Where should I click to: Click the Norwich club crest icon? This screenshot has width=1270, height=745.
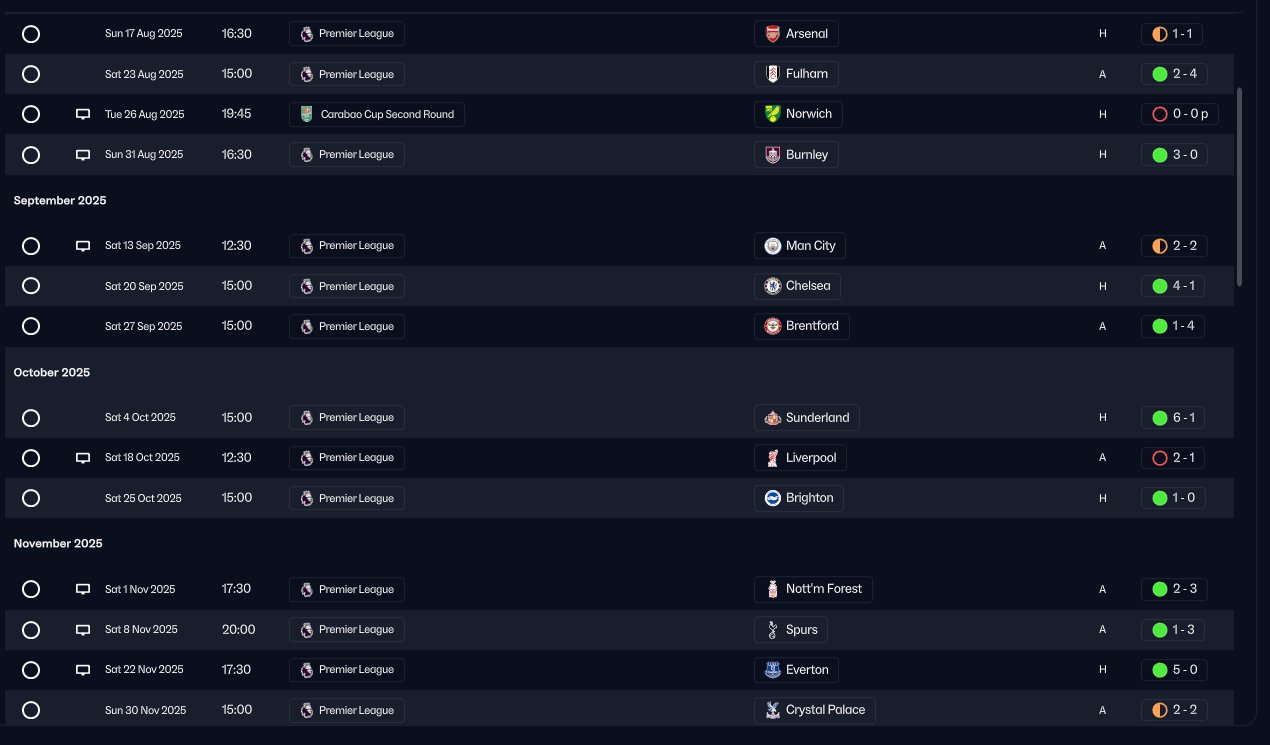[772, 114]
